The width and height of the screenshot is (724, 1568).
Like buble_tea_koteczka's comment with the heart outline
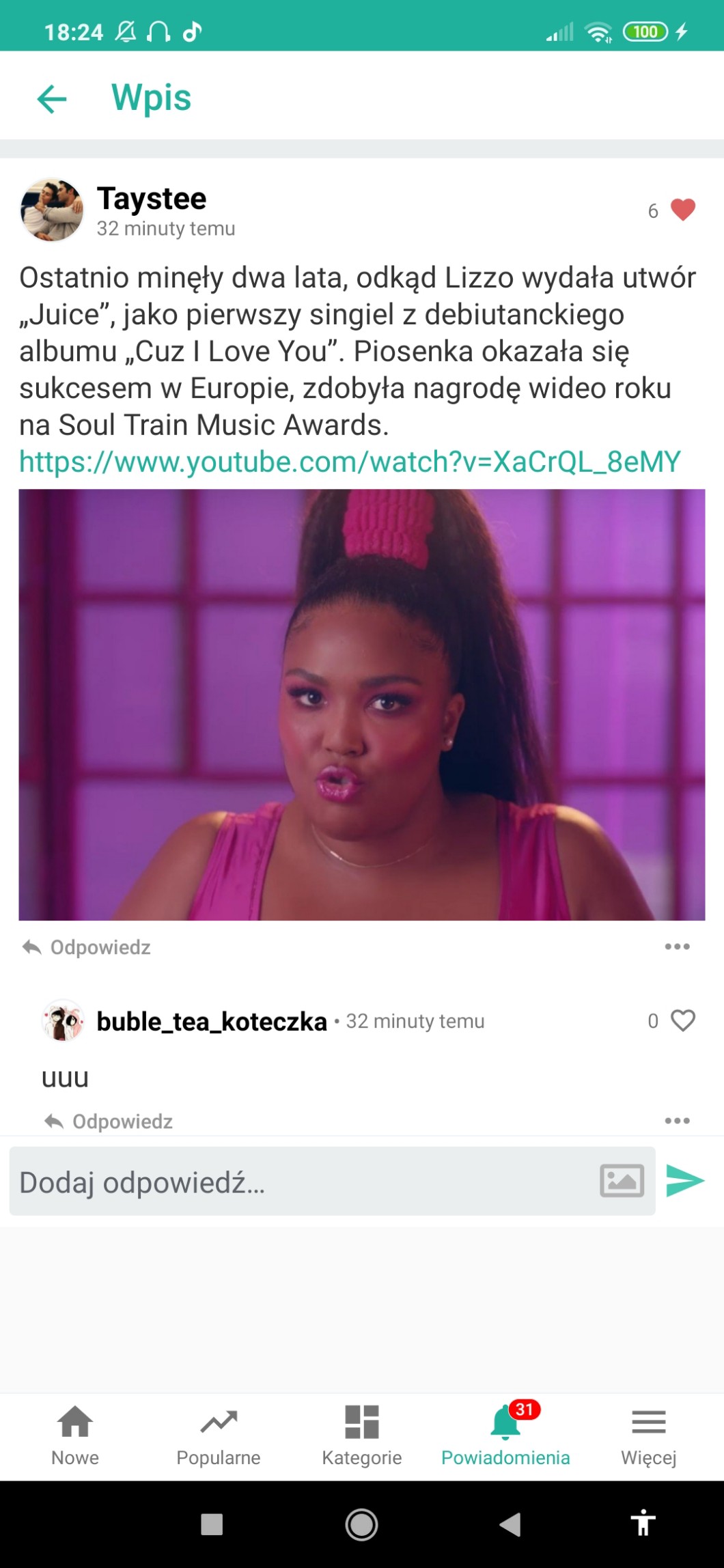tap(682, 1020)
